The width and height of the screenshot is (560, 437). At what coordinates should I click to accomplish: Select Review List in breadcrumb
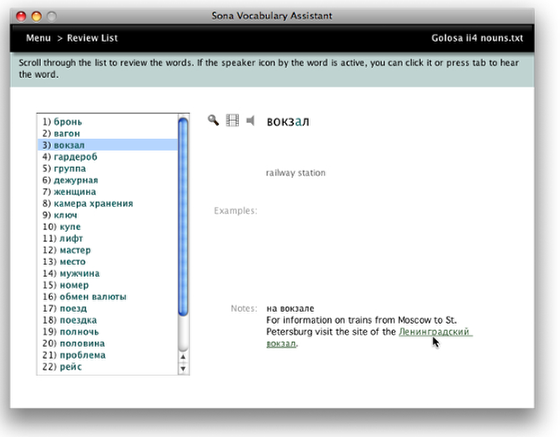click(x=92, y=38)
